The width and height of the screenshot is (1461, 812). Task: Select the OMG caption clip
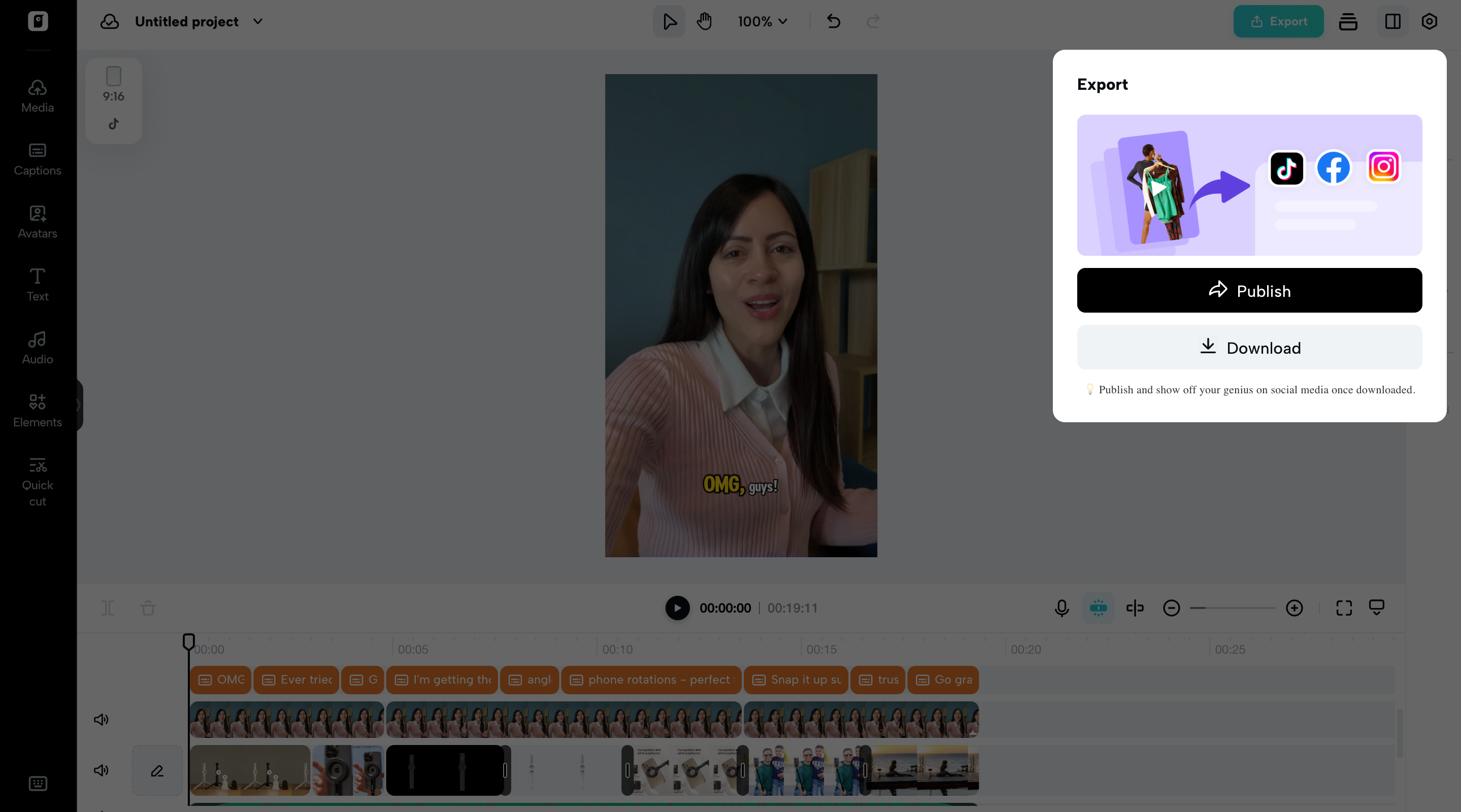(221, 680)
